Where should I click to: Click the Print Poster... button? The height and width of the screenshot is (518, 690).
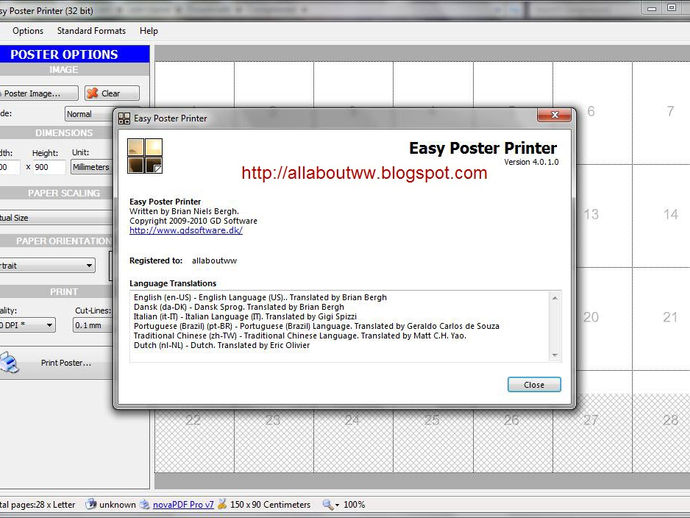coord(56,363)
